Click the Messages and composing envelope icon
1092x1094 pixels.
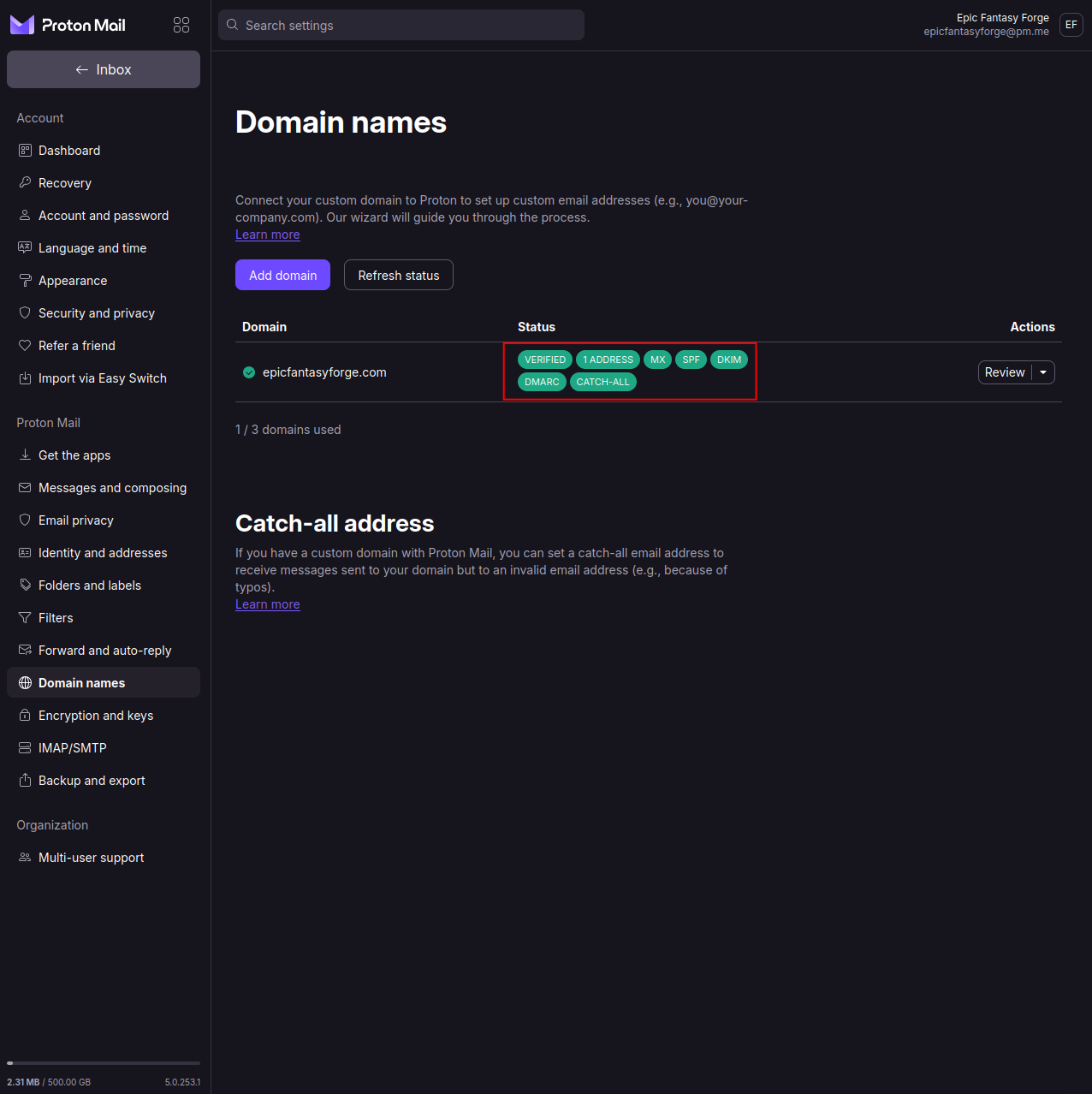point(25,488)
